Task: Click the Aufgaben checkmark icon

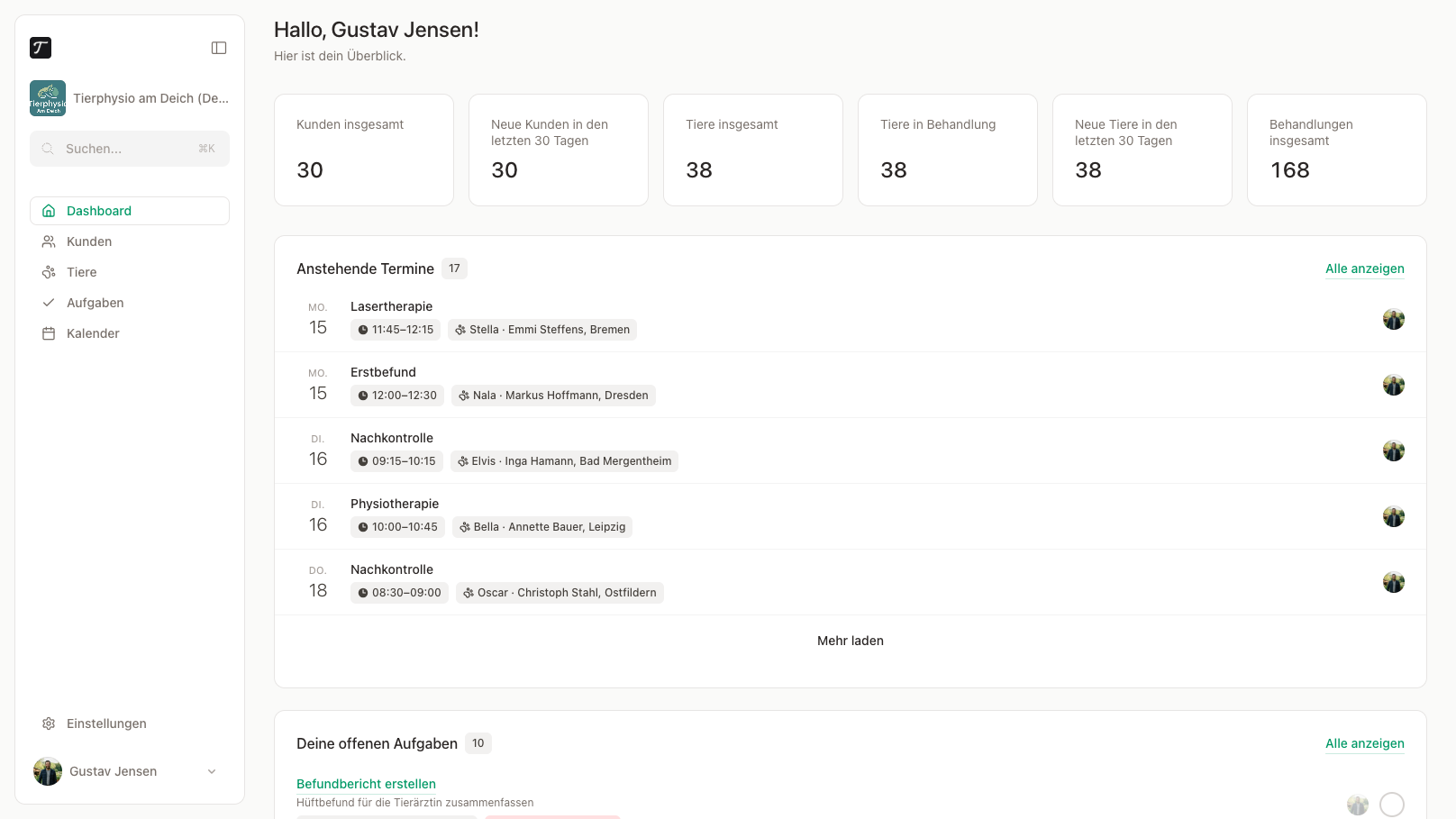Action: [49, 303]
